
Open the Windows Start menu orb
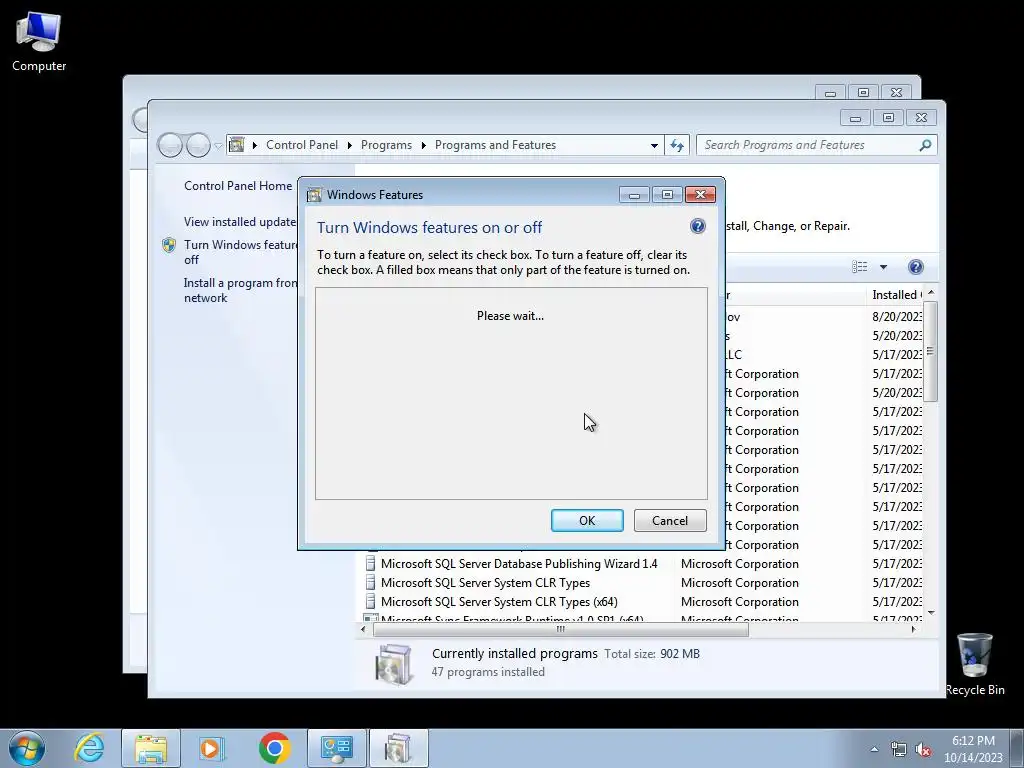tap(27, 748)
